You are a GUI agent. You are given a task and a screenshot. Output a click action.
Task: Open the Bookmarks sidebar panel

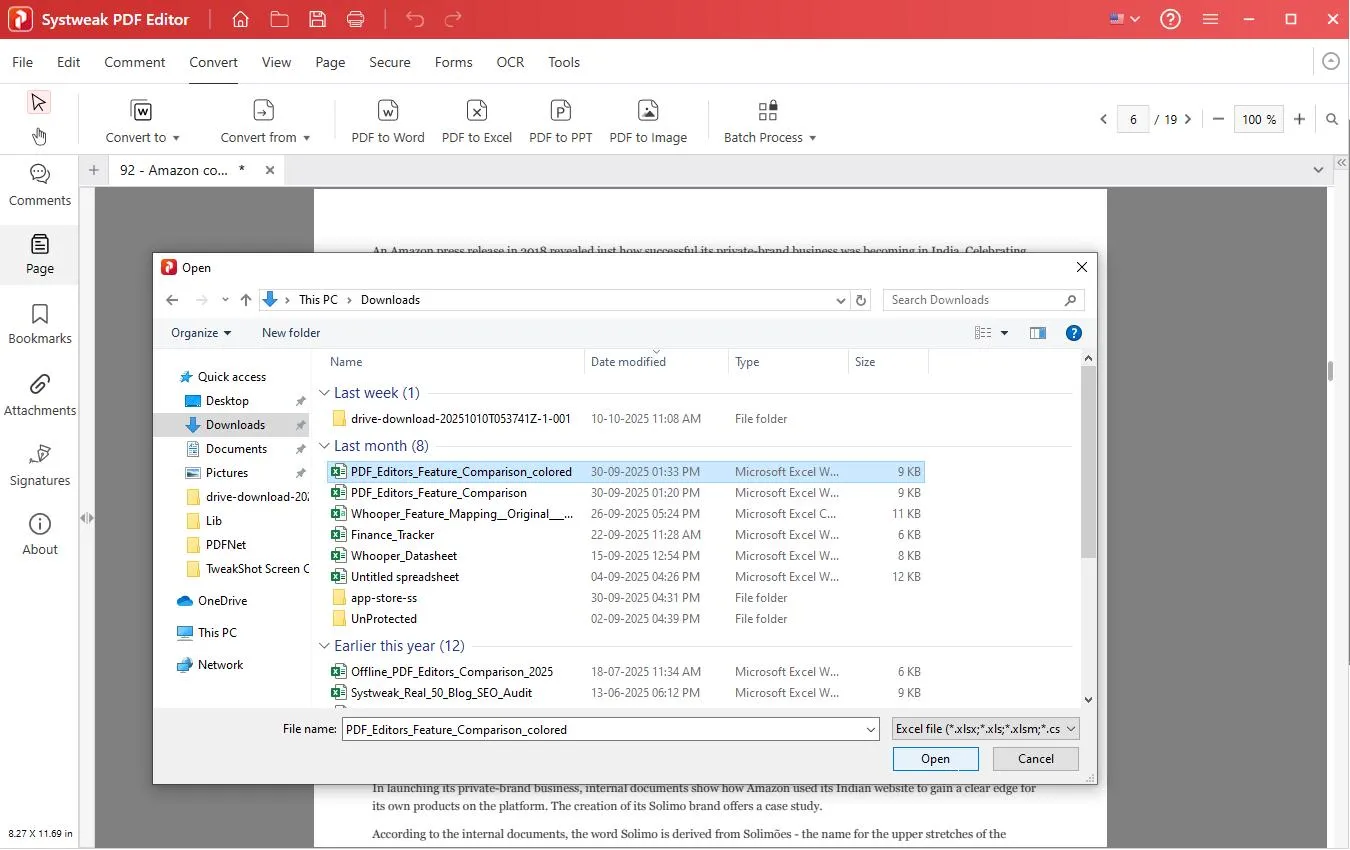click(40, 324)
